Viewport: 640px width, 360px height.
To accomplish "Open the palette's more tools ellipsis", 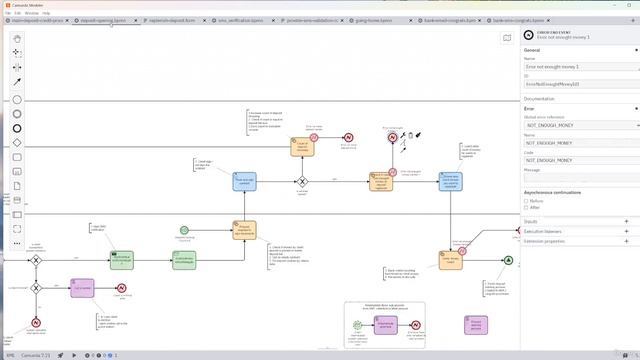I will point(17,244).
